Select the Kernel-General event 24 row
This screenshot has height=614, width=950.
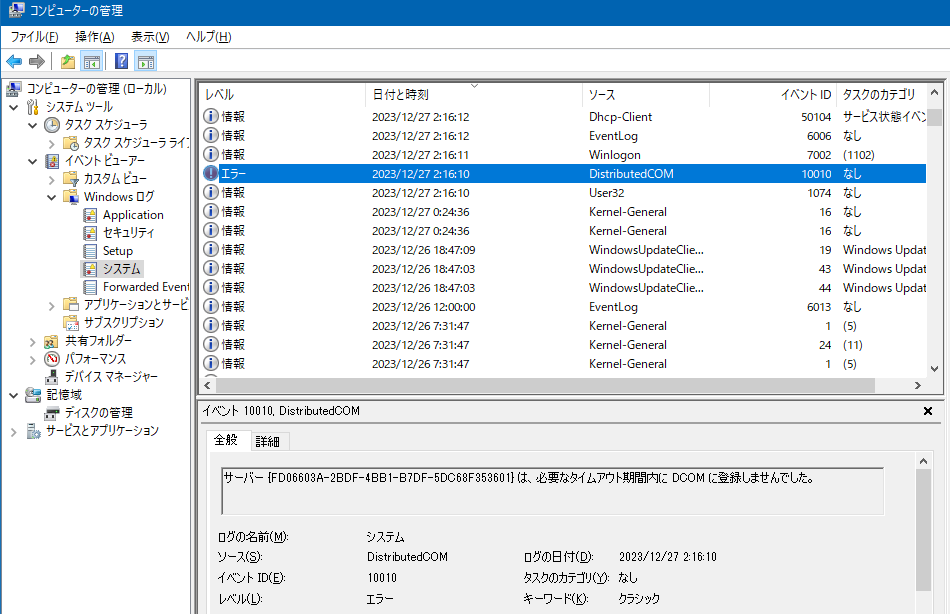tap(563, 345)
